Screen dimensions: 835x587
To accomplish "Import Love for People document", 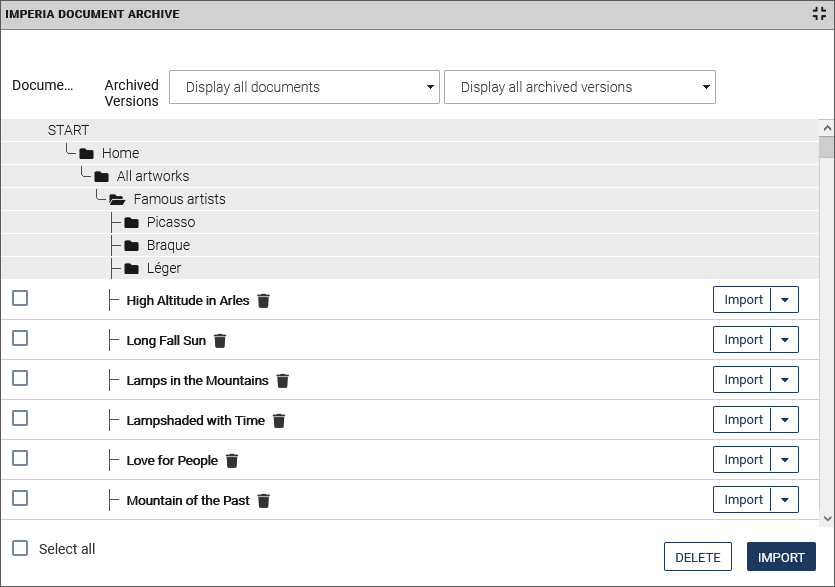I will point(742,460).
